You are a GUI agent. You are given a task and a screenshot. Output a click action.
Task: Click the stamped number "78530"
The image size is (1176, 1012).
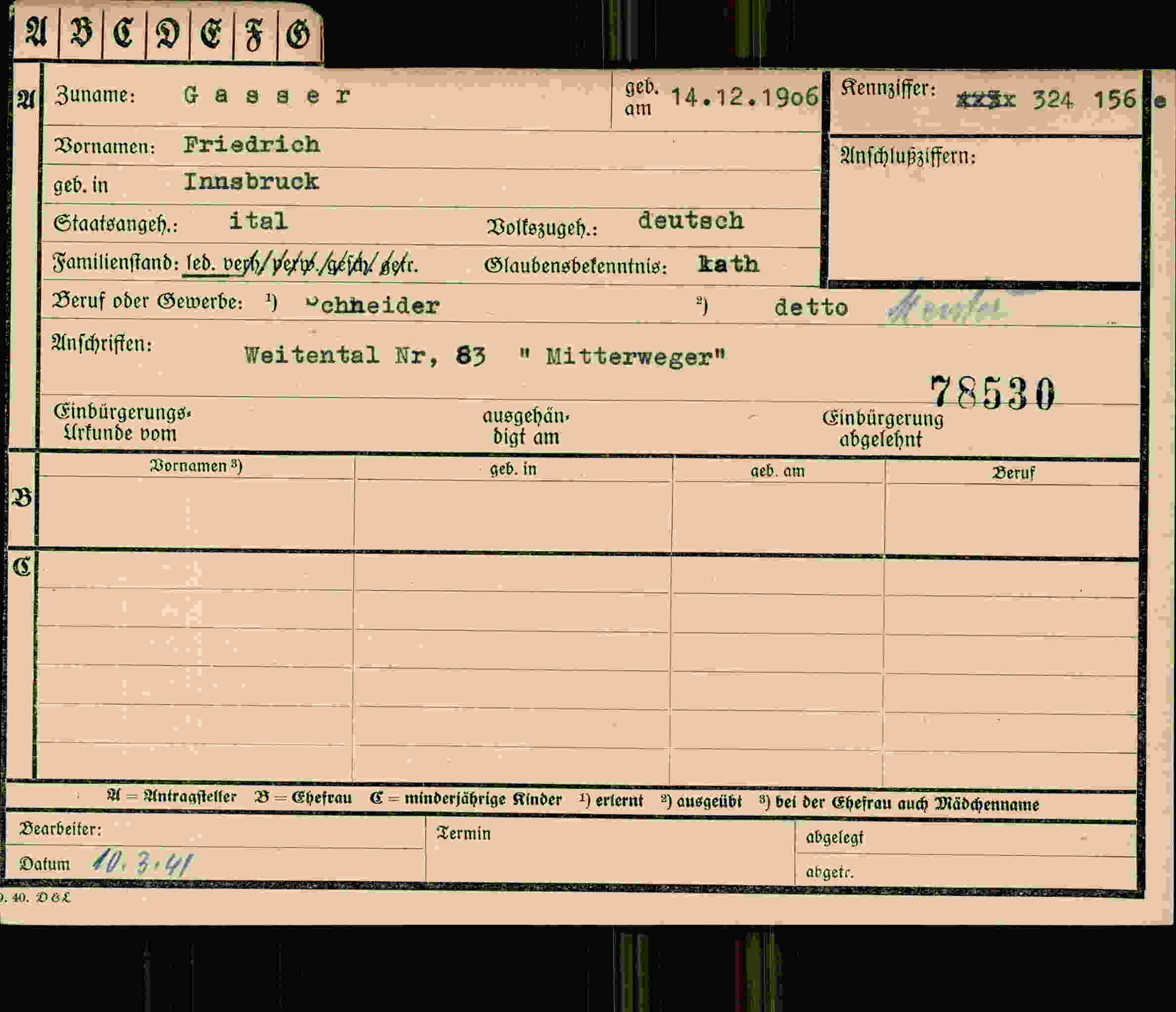click(993, 392)
